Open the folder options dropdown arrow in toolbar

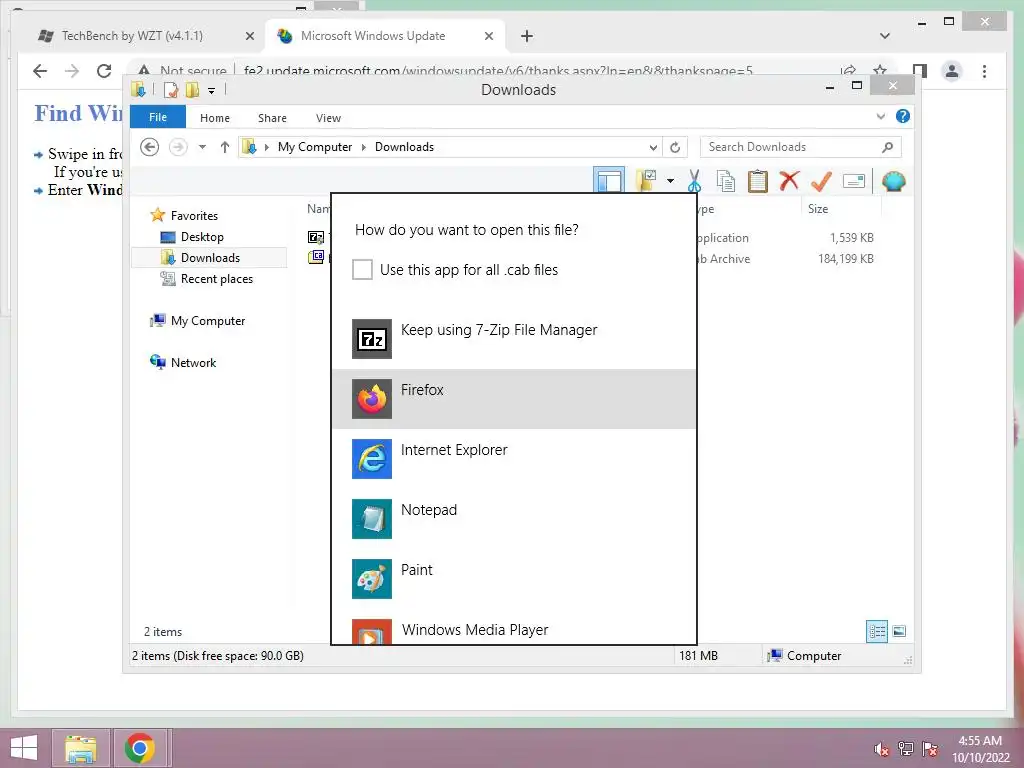670,181
